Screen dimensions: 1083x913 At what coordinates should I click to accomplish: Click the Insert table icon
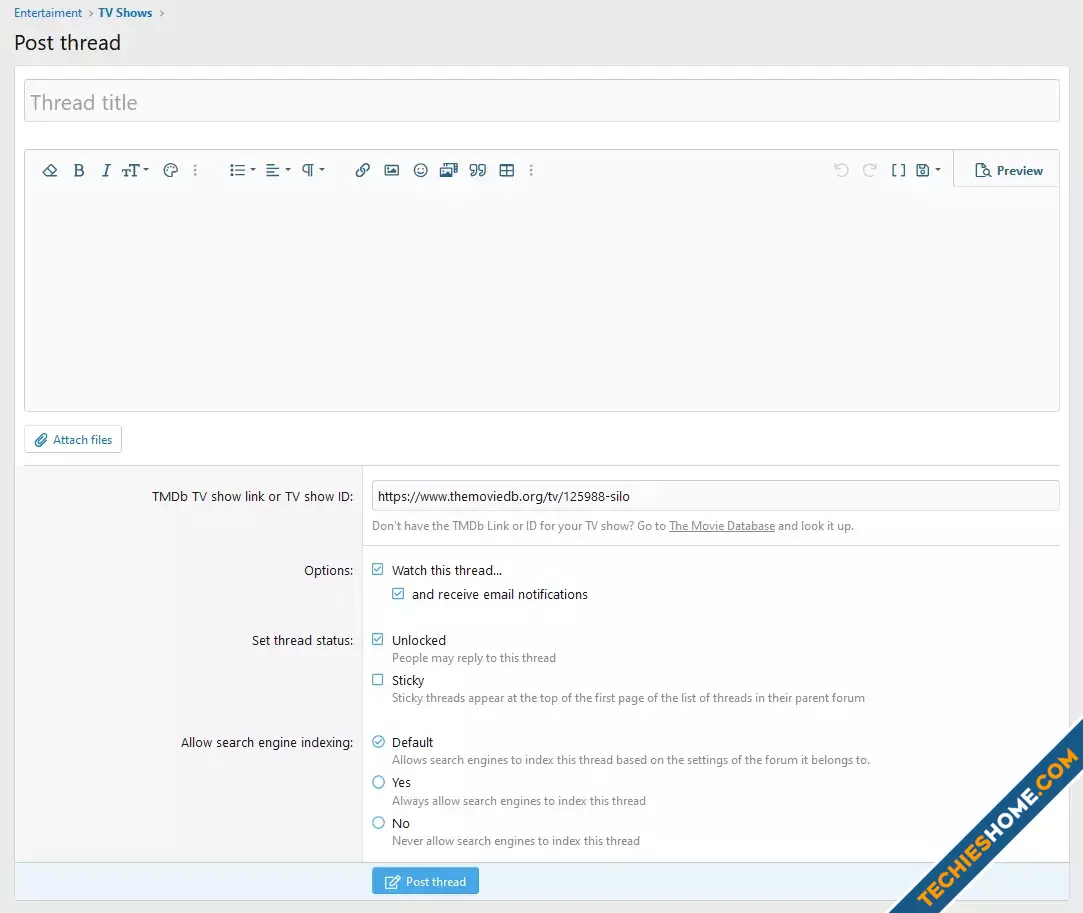[507, 171]
